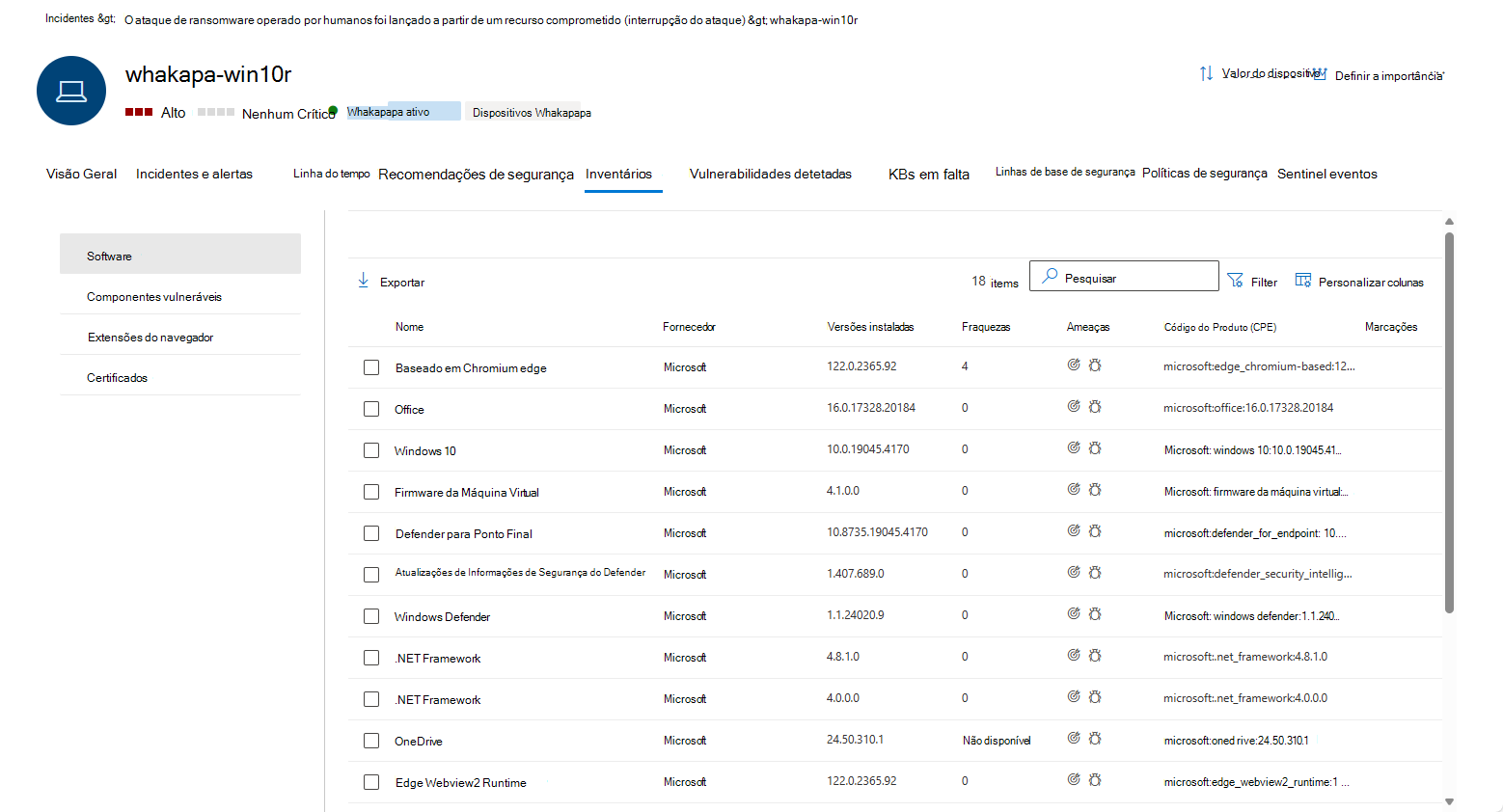The image size is (1503, 812).
Task: Click the target threat icon in the Office row
Action: pyautogui.click(x=1074, y=407)
